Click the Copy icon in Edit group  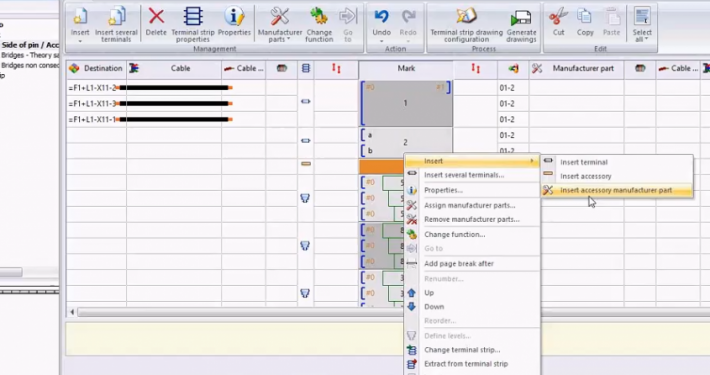(585, 17)
